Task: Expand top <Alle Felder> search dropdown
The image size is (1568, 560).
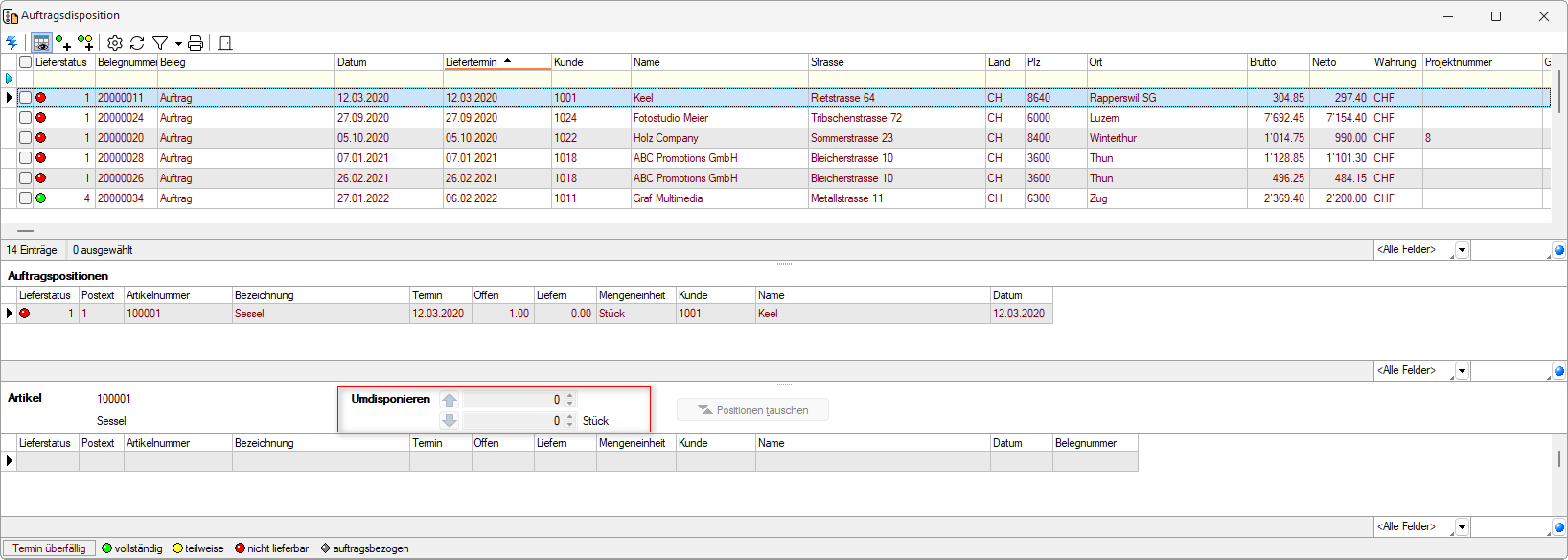Action: (1462, 250)
